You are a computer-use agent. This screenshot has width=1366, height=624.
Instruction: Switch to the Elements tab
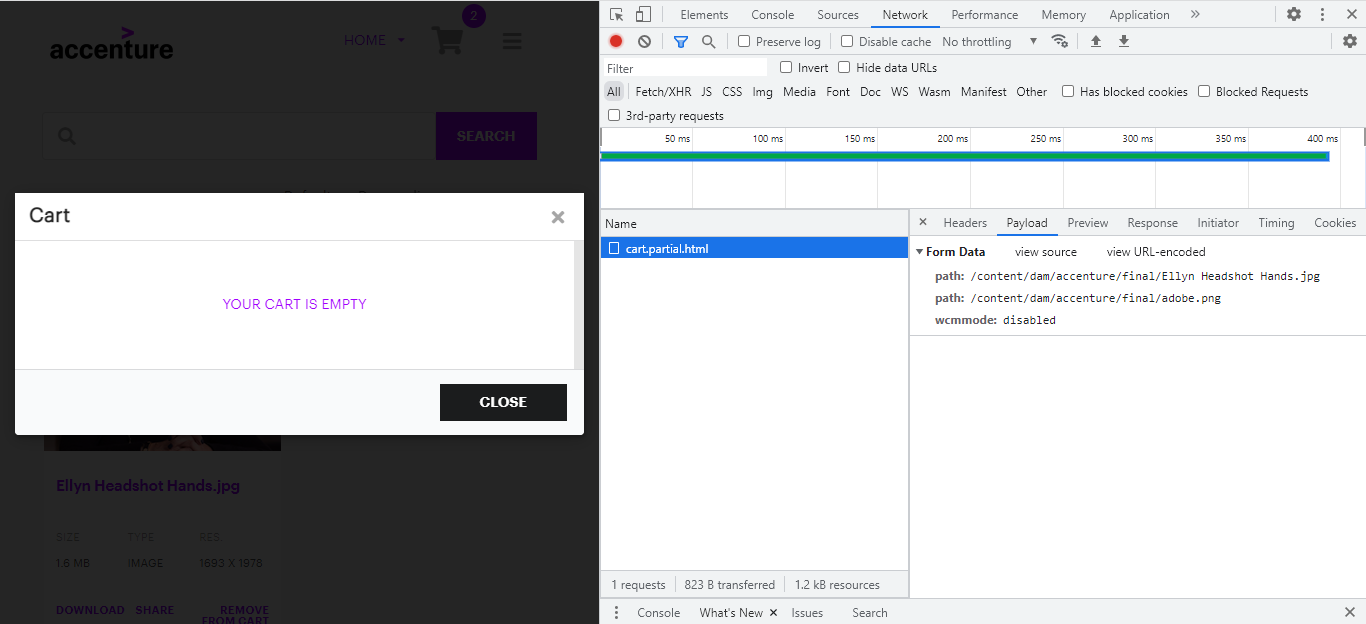point(704,14)
